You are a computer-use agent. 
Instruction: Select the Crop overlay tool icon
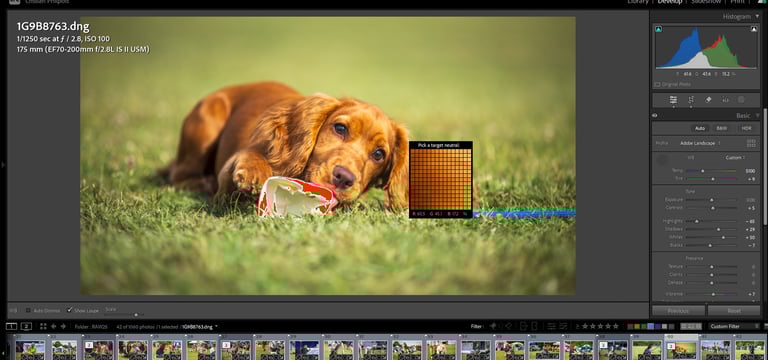(x=691, y=100)
